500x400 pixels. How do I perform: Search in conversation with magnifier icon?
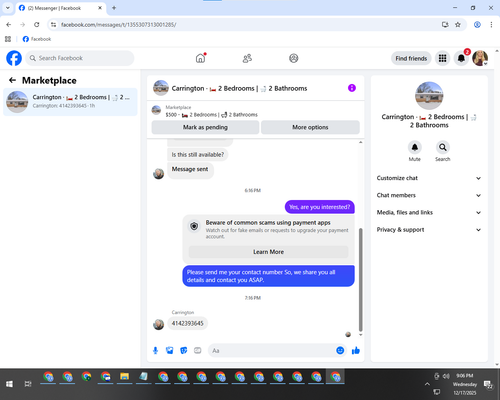pos(442,147)
